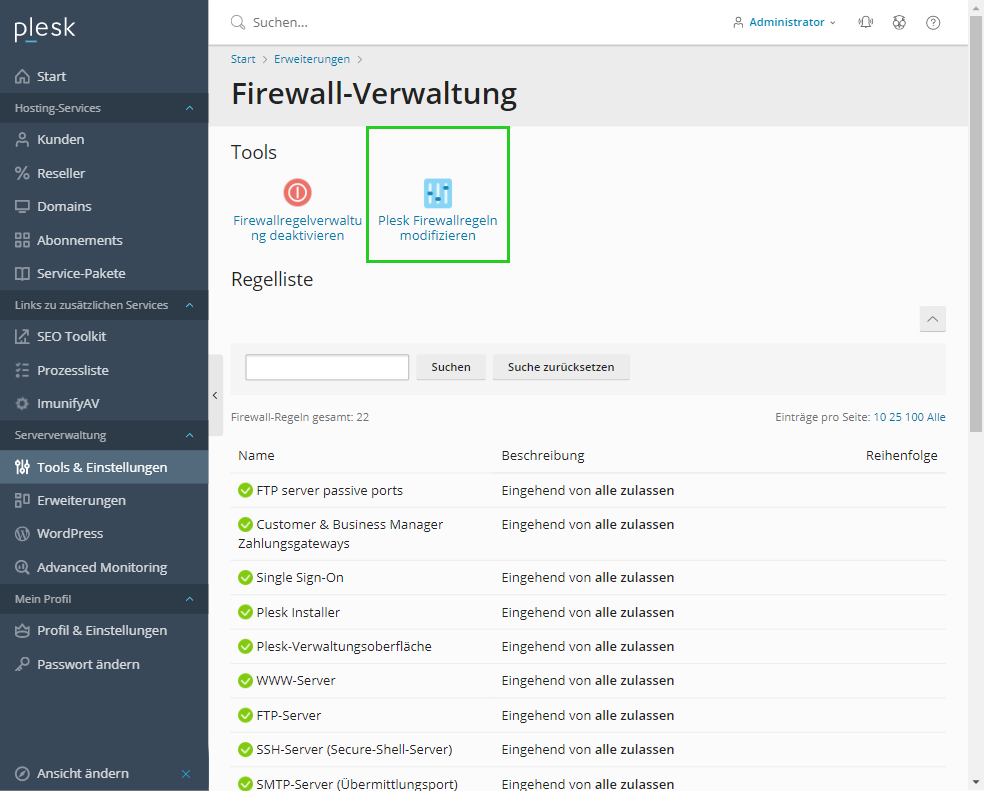Screen dimensions: 984x791
Task: Collapse the search panel with up chevron
Action: pos(933,319)
